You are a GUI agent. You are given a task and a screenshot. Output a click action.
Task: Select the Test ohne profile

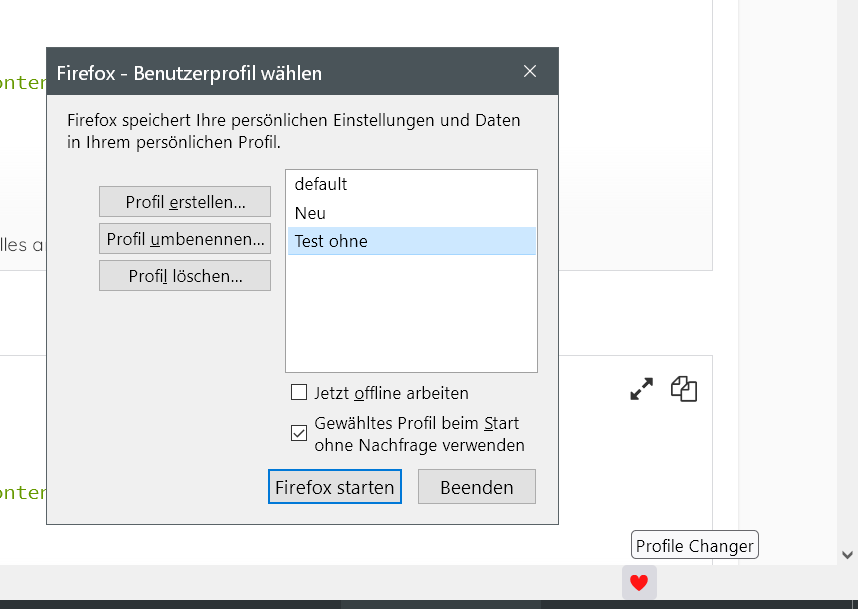point(331,241)
